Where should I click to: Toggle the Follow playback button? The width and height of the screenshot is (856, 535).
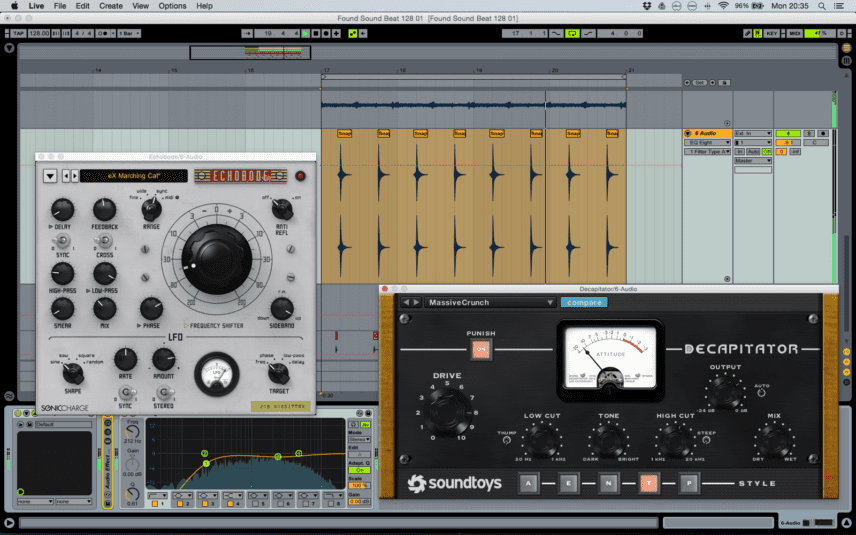pos(247,33)
